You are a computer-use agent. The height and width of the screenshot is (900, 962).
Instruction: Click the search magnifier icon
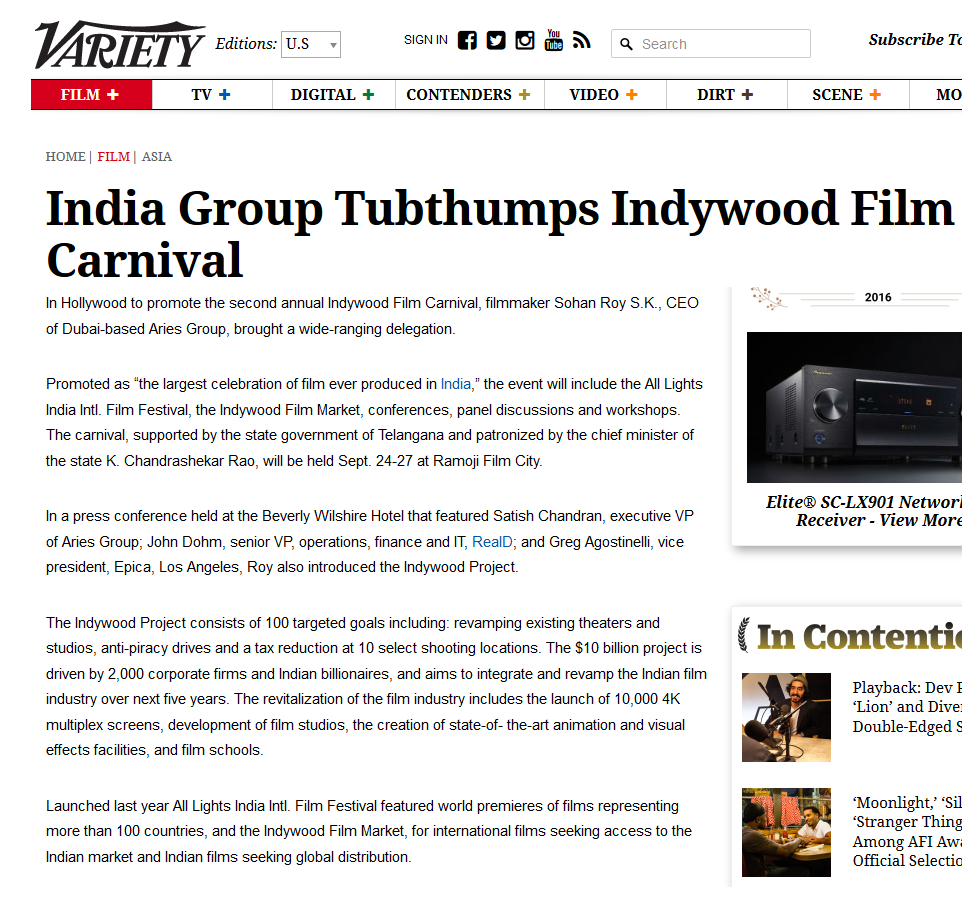coord(627,44)
